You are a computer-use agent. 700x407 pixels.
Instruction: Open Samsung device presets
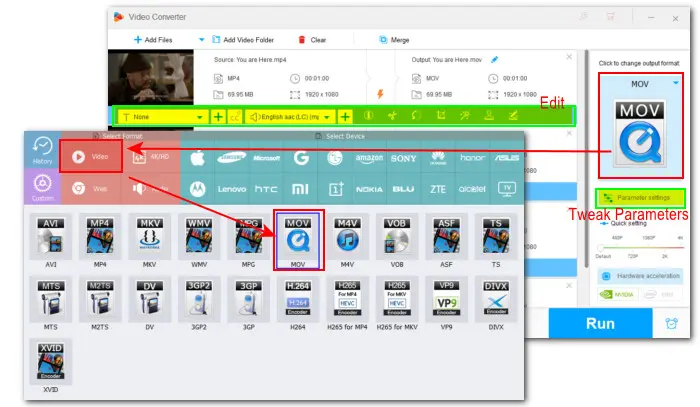(232, 158)
